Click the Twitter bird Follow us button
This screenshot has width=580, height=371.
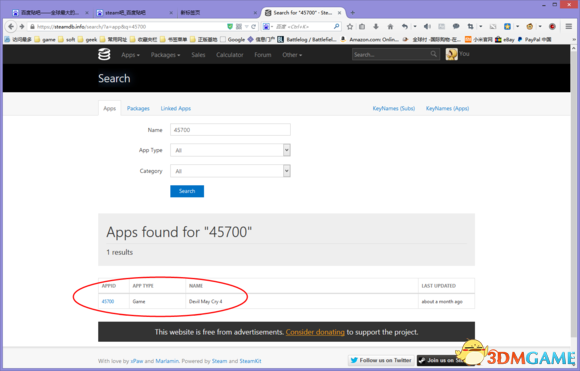[381, 360]
